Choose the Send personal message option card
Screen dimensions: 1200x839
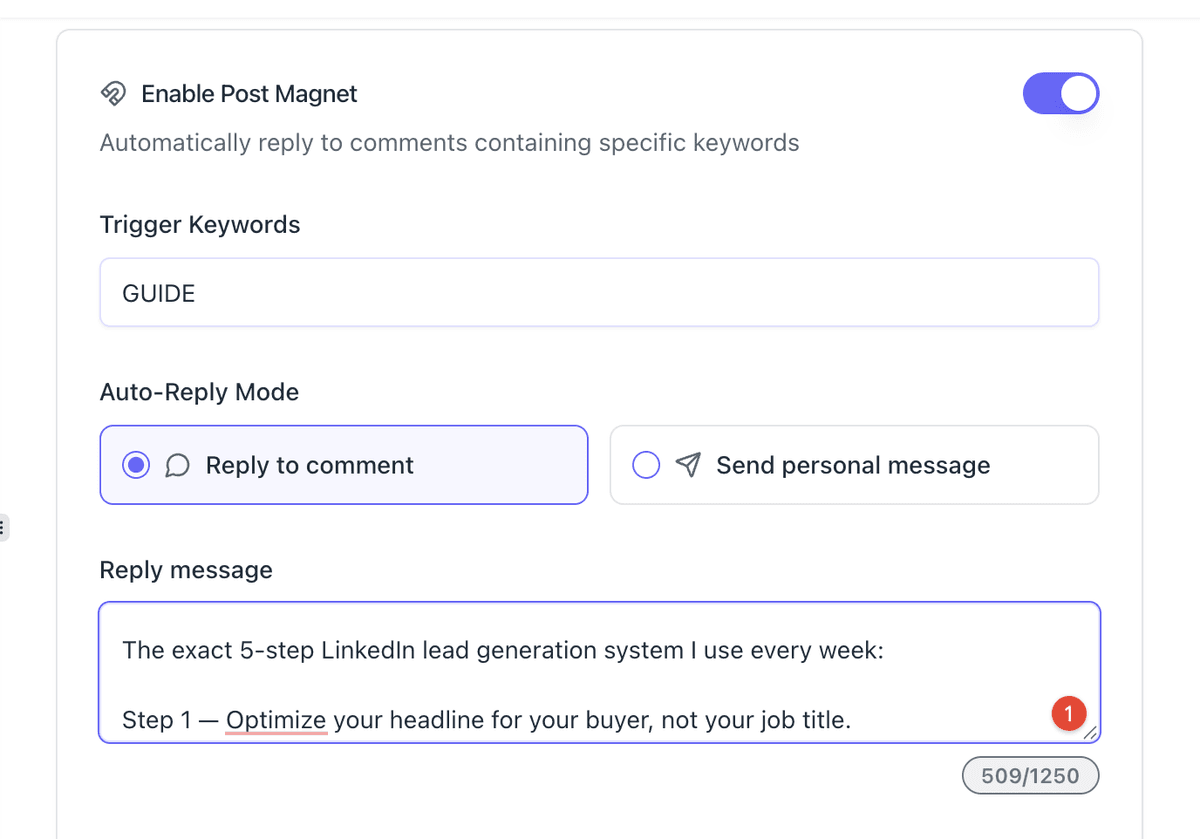coord(854,465)
